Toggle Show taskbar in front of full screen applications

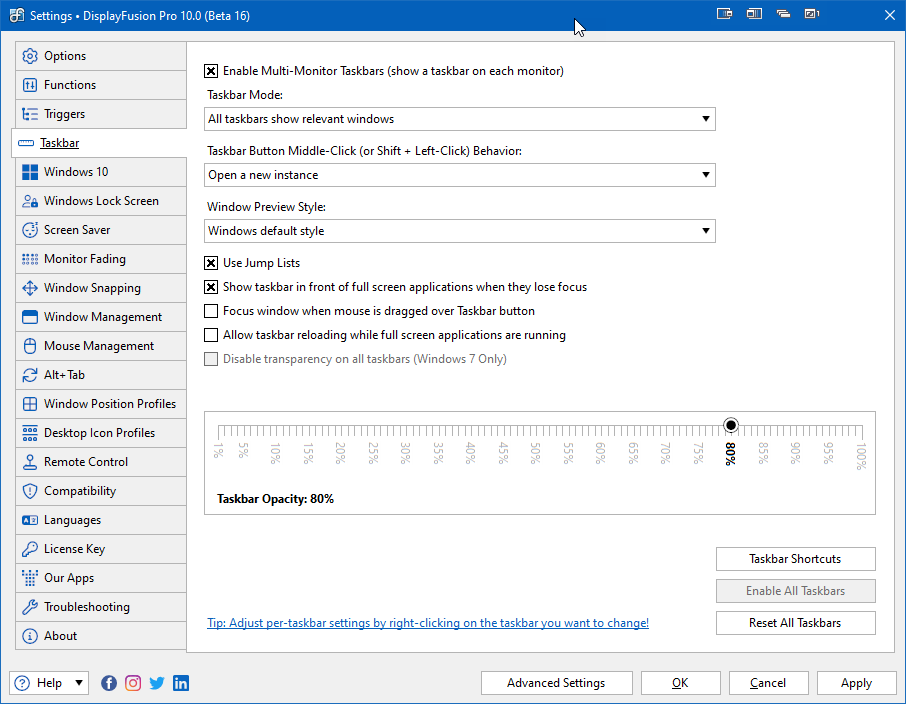[211, 287]
